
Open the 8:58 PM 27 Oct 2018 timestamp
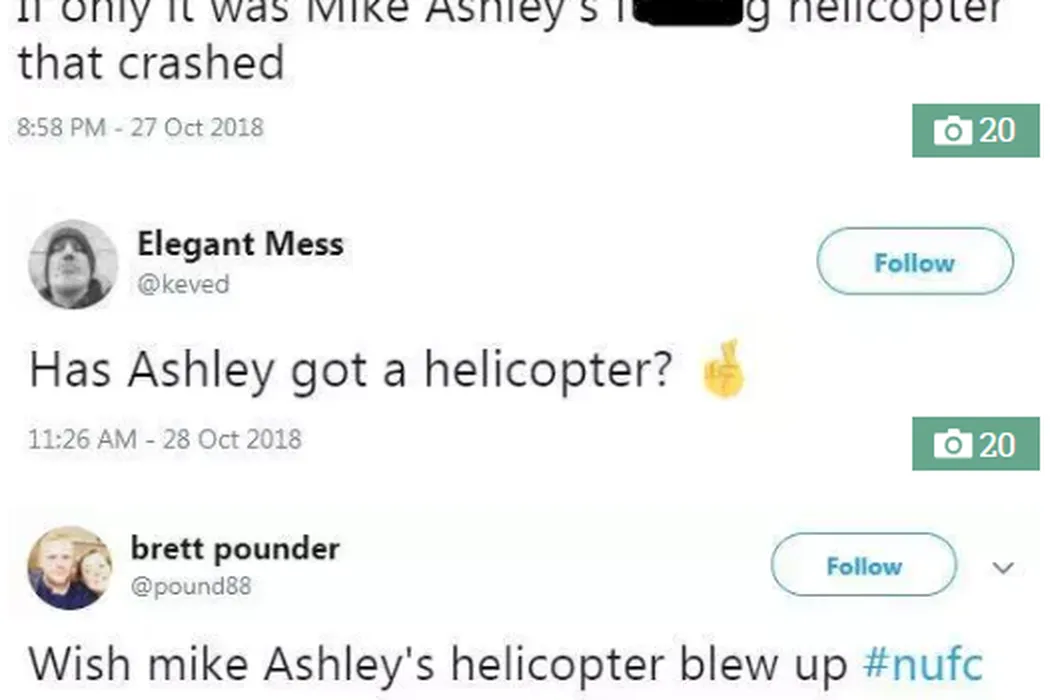point(140,127)
